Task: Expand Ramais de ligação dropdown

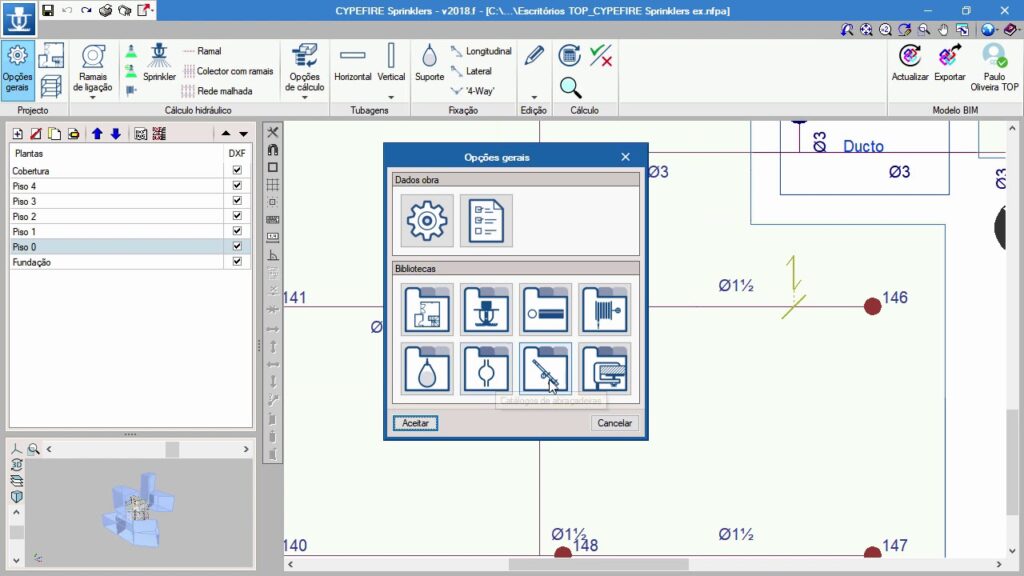Action: 93,97
